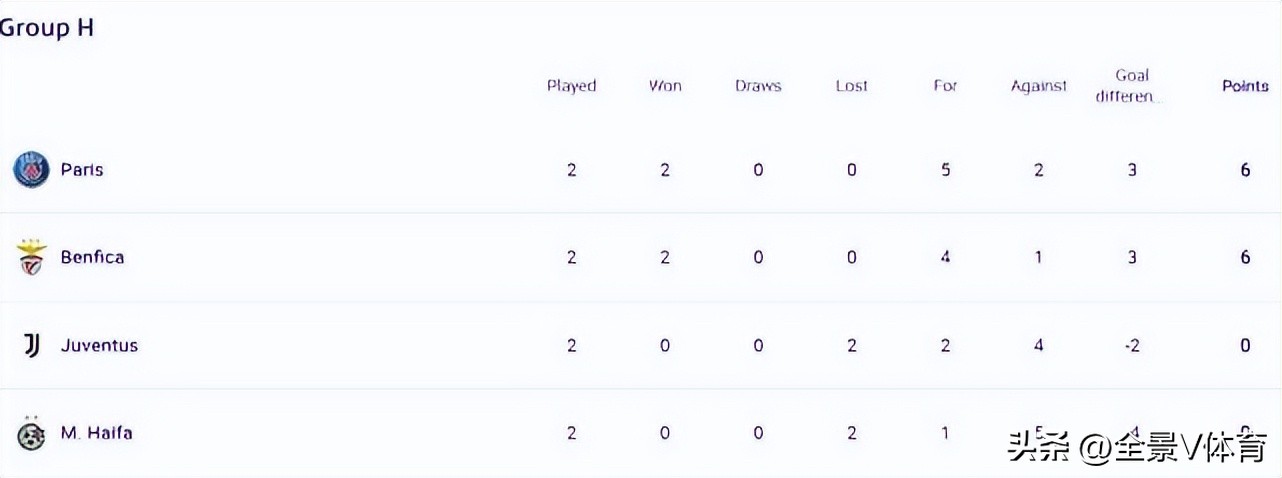This screenshot has height=478, width=1282.
Task: Select the M. Haifa team name
Action: [x=96, y=433]
